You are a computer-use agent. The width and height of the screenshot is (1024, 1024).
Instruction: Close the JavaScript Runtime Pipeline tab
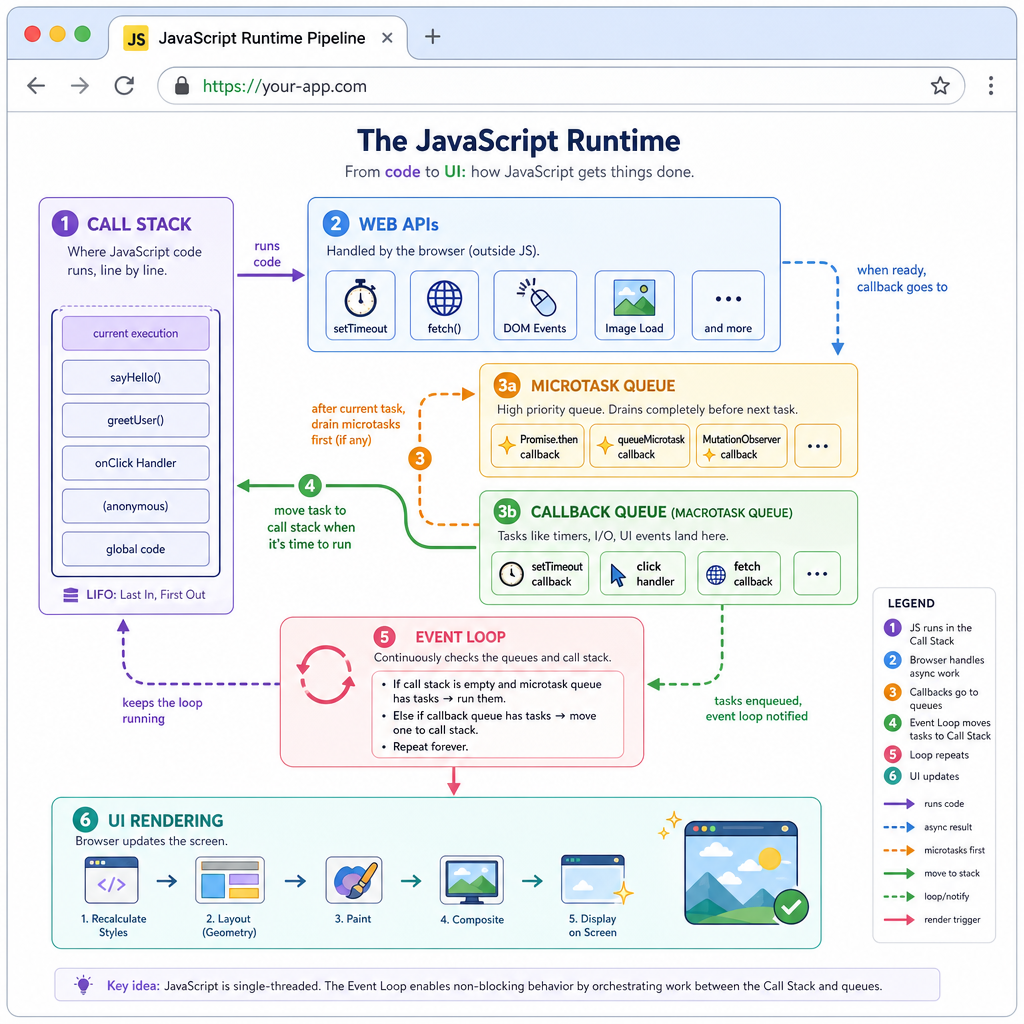[387, 38]
